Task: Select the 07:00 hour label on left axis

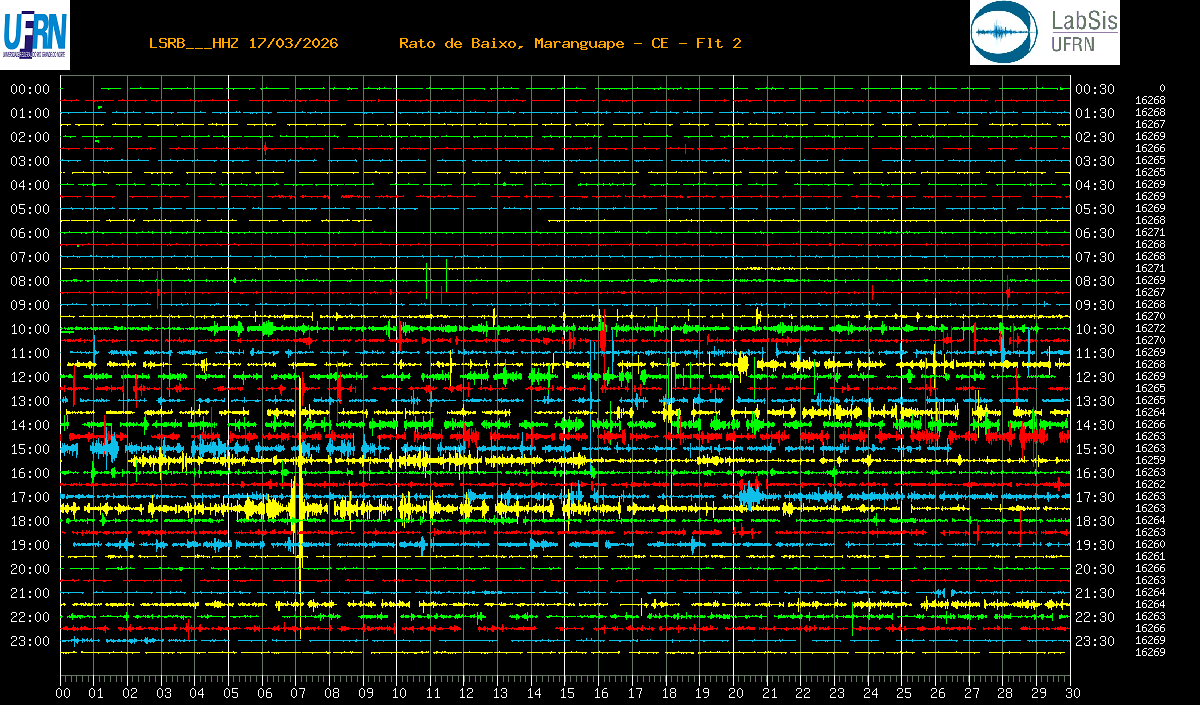Action: click(x=30, y=257)
